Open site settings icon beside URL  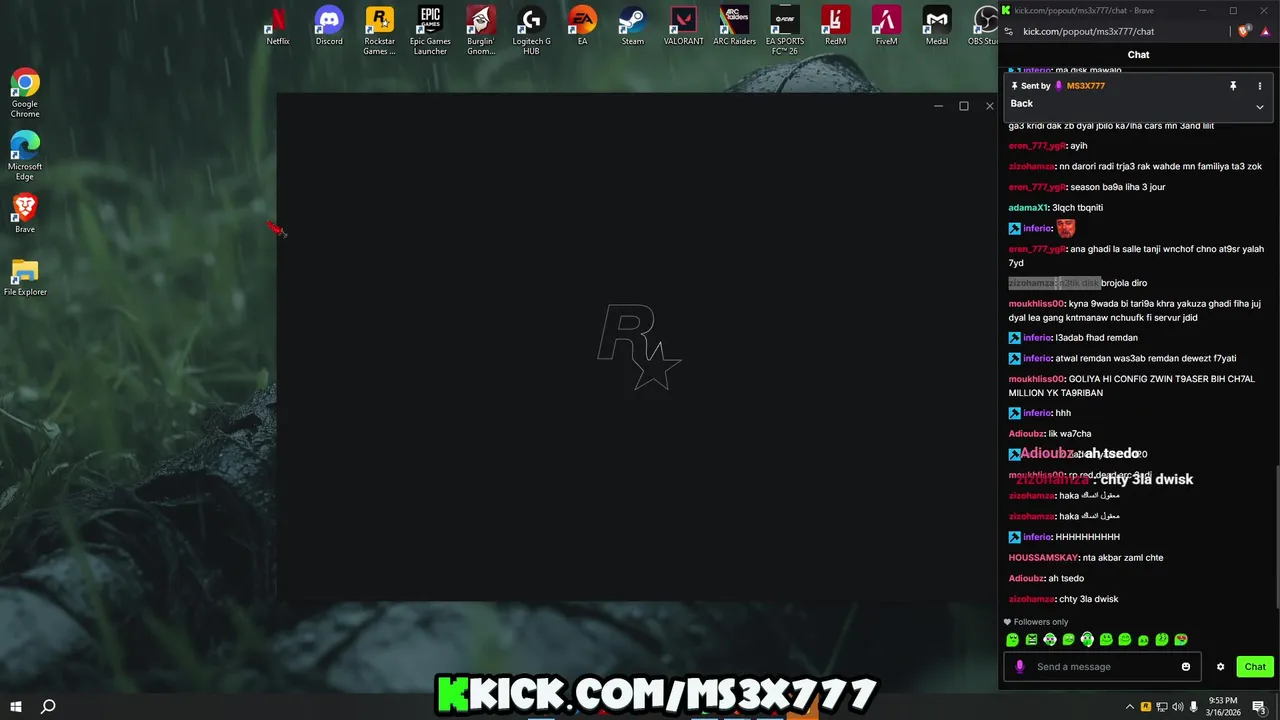tap(1009, 31)
